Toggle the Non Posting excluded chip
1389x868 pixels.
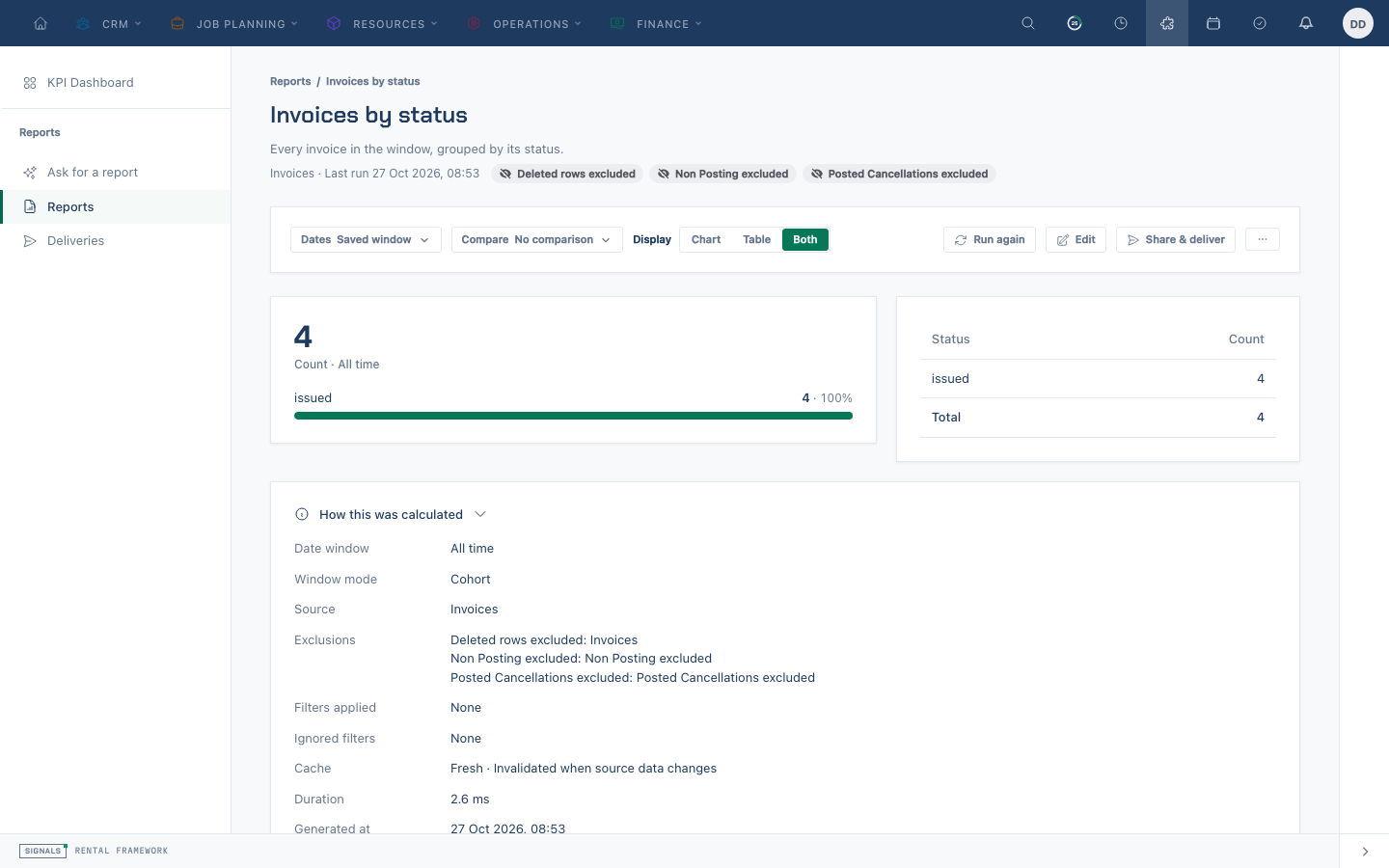[722, 174]
